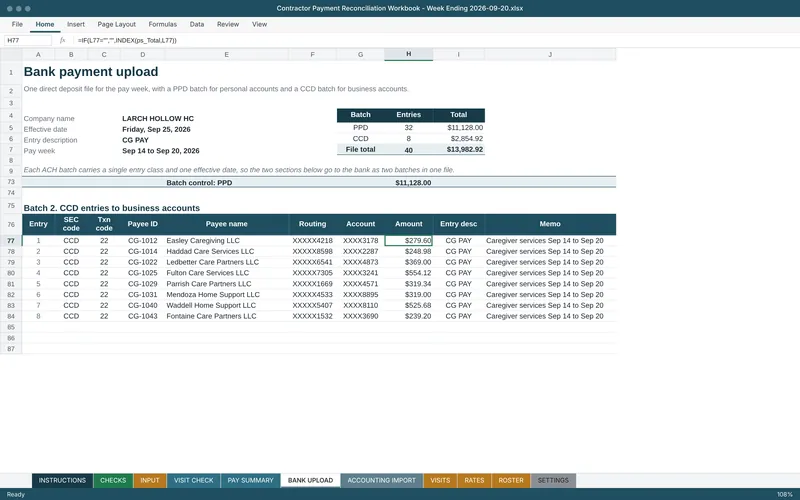
Task: Switch to the ROSTER sheet tab
Action: point(511,480)
